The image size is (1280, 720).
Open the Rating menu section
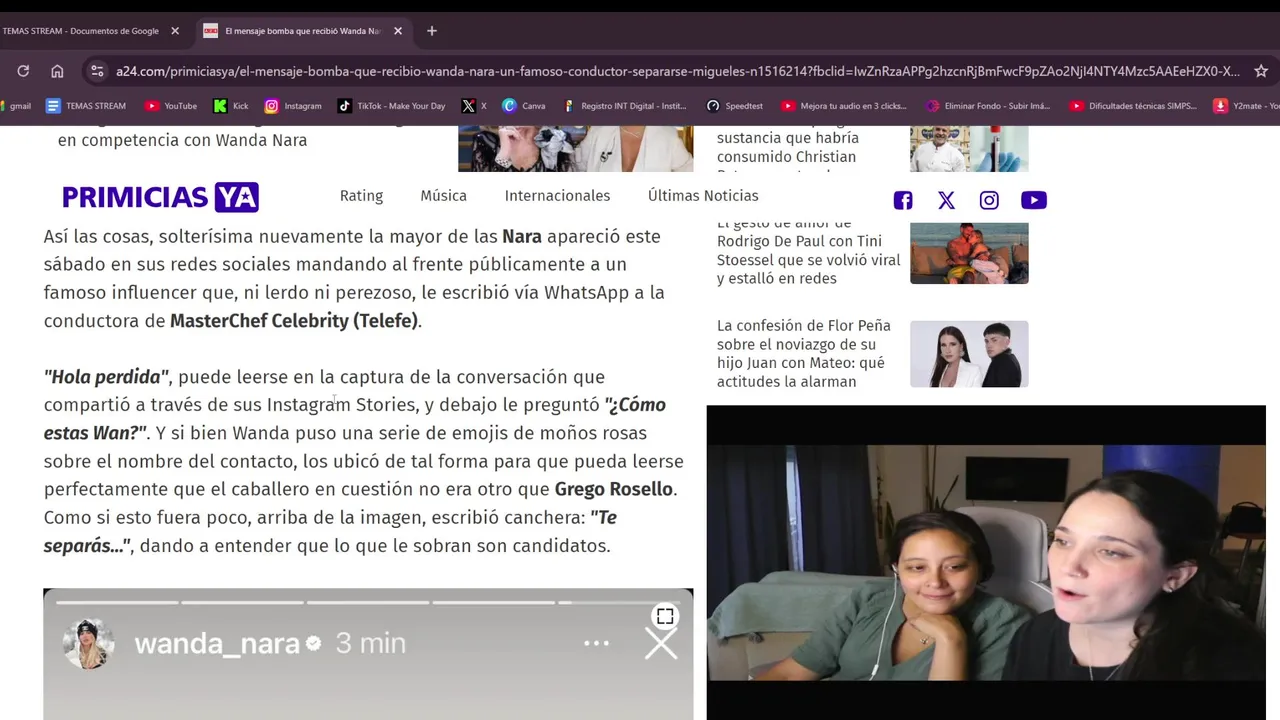click(x=361, y=196)
